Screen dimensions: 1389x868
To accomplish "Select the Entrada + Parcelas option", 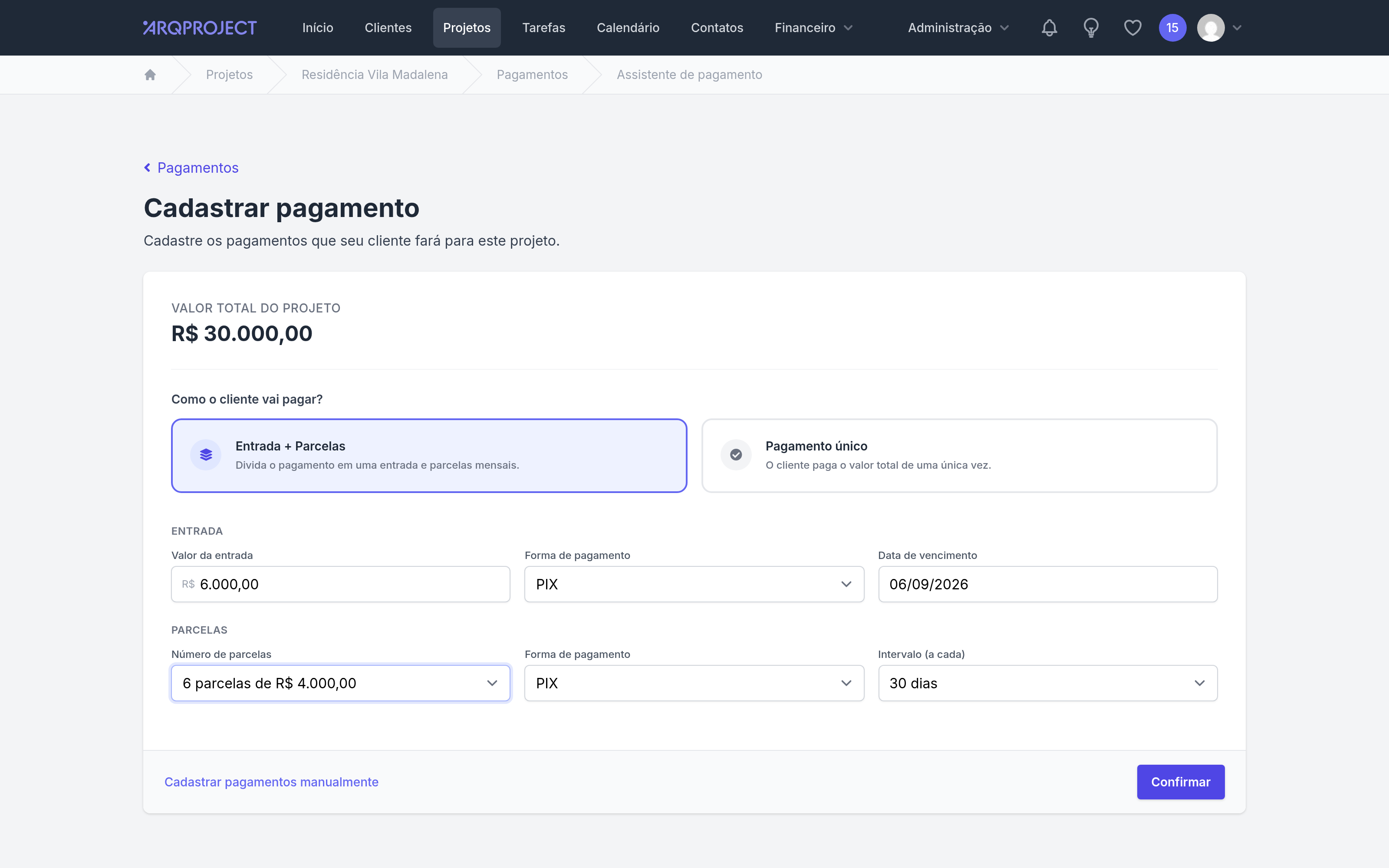I will 429,455.
